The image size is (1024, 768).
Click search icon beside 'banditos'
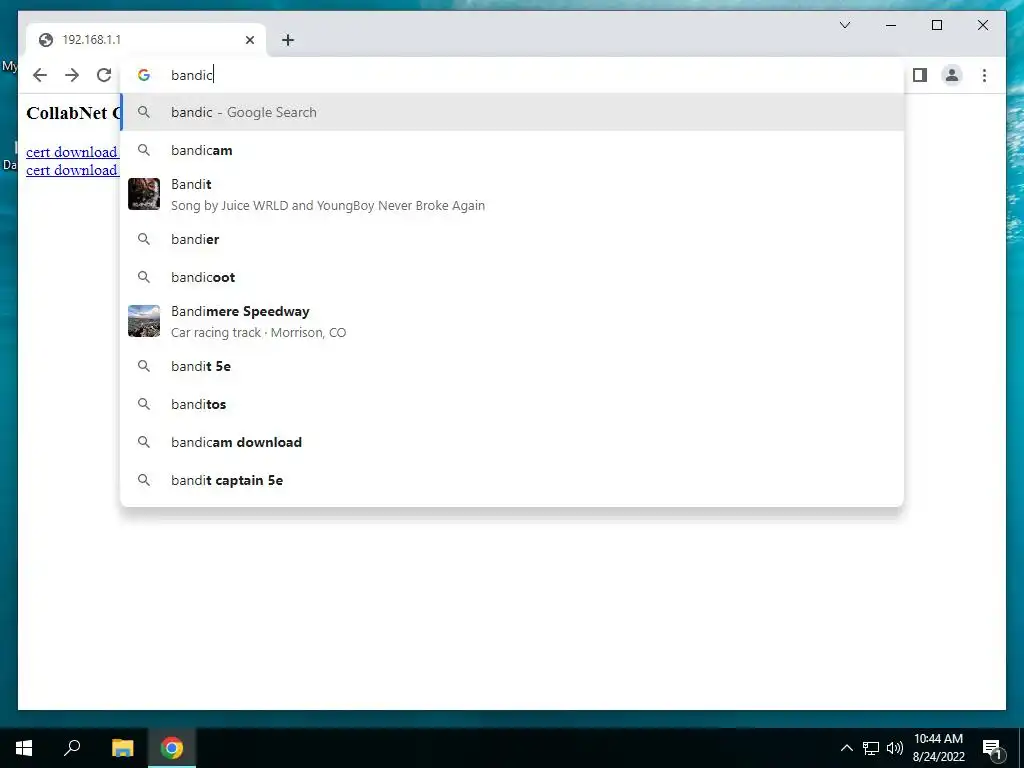coord(144,404)
